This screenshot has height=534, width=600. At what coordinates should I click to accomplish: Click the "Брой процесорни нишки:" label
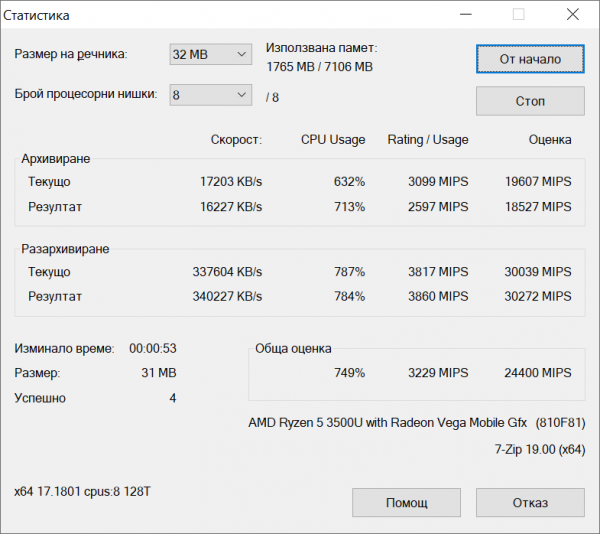[86, 94]
